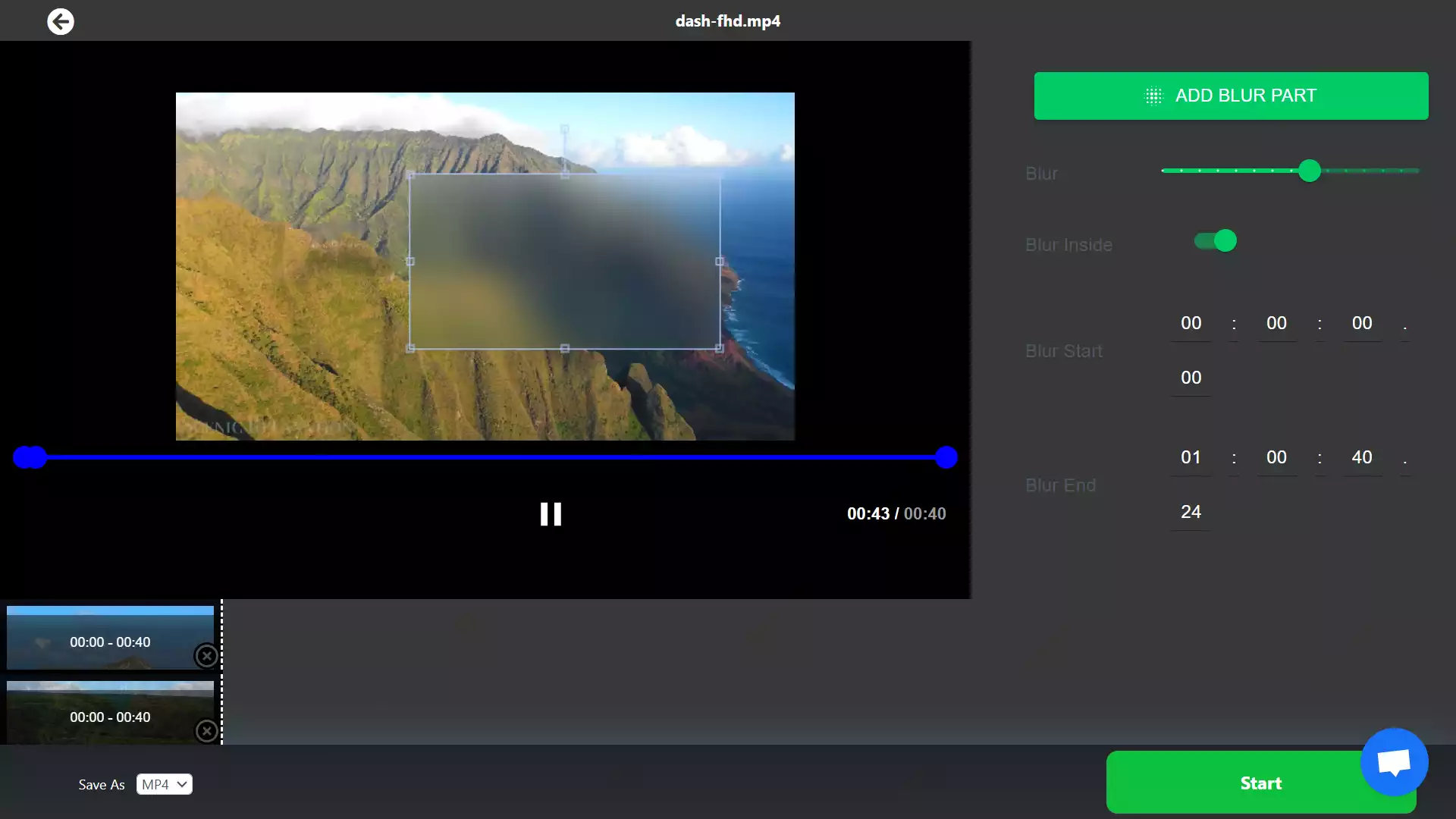Click the back arrow icon

[x=61, y=21]
